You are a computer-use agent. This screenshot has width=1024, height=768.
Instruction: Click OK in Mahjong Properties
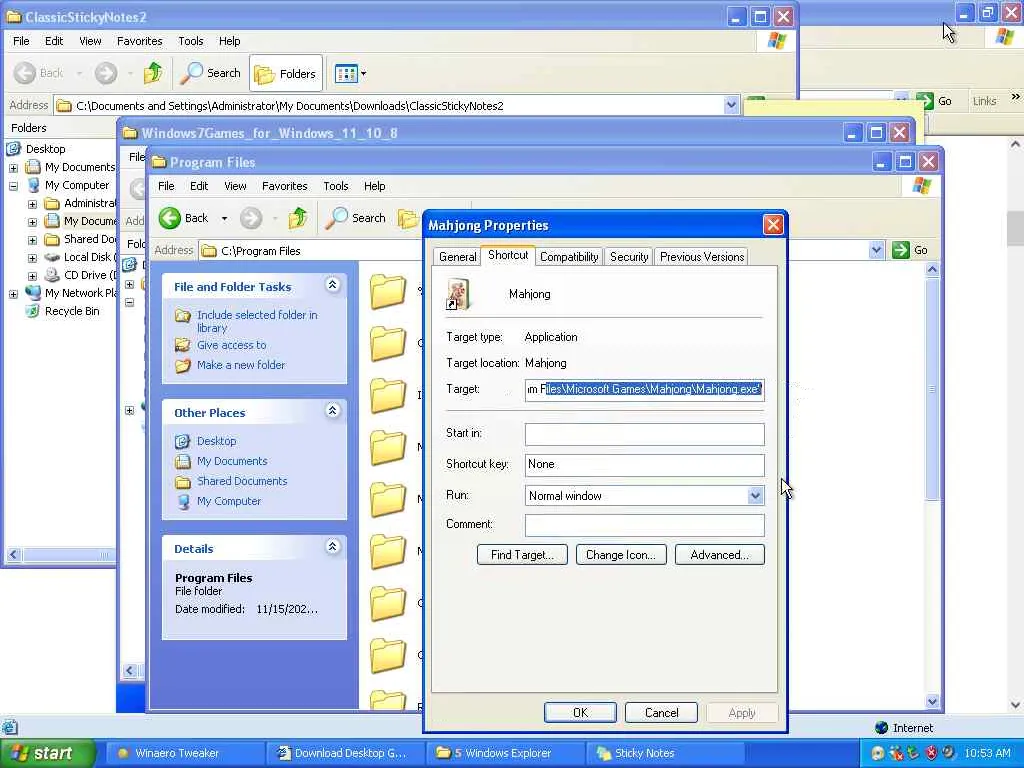click(x=580, y=712)
